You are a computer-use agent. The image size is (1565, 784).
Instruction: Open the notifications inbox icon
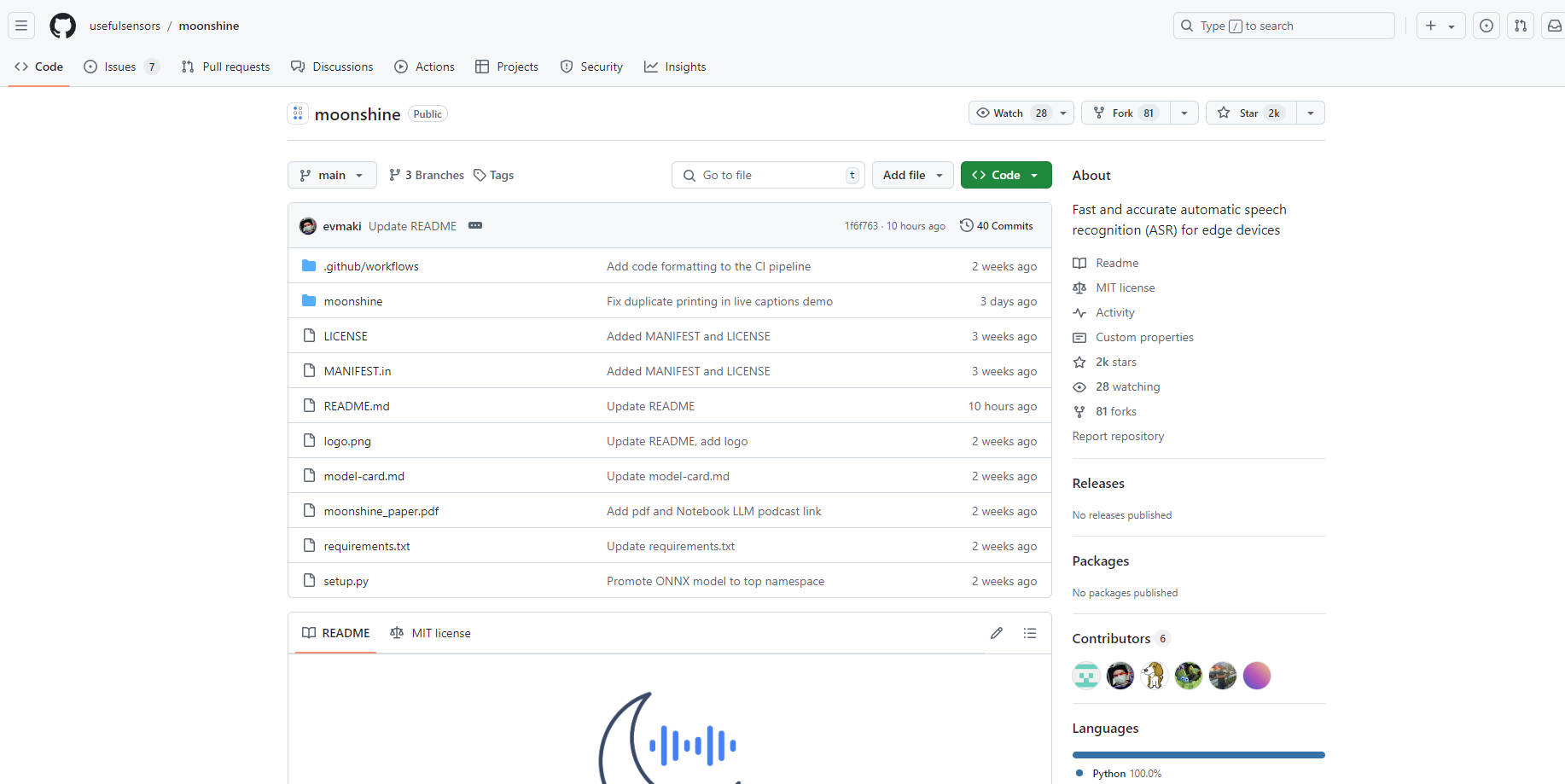click(x=1554, y=26)
